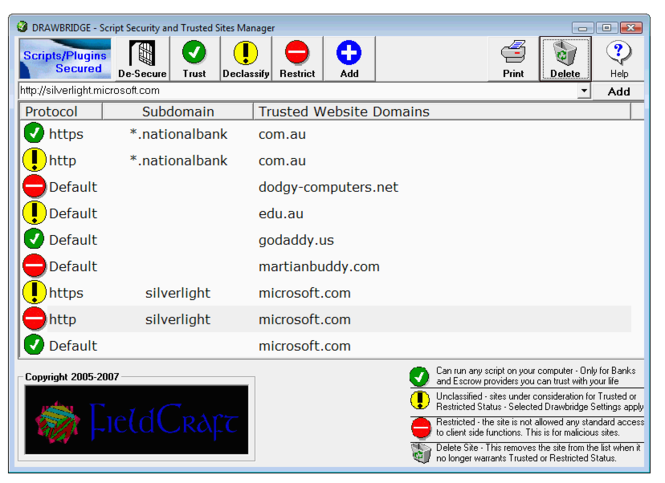
Task: Sort by the Subdomain column header
Action: 178,112
